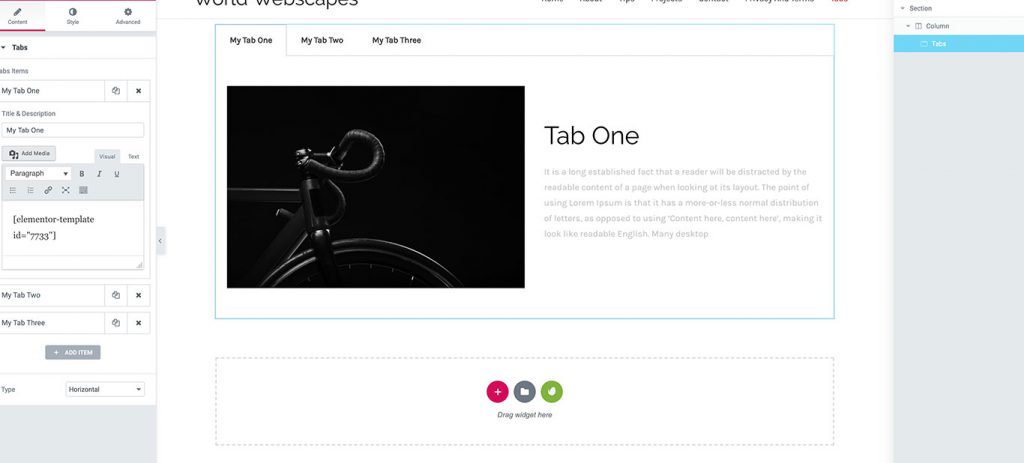Click inside the elementor-template shortcode text area

pos(72,229)
